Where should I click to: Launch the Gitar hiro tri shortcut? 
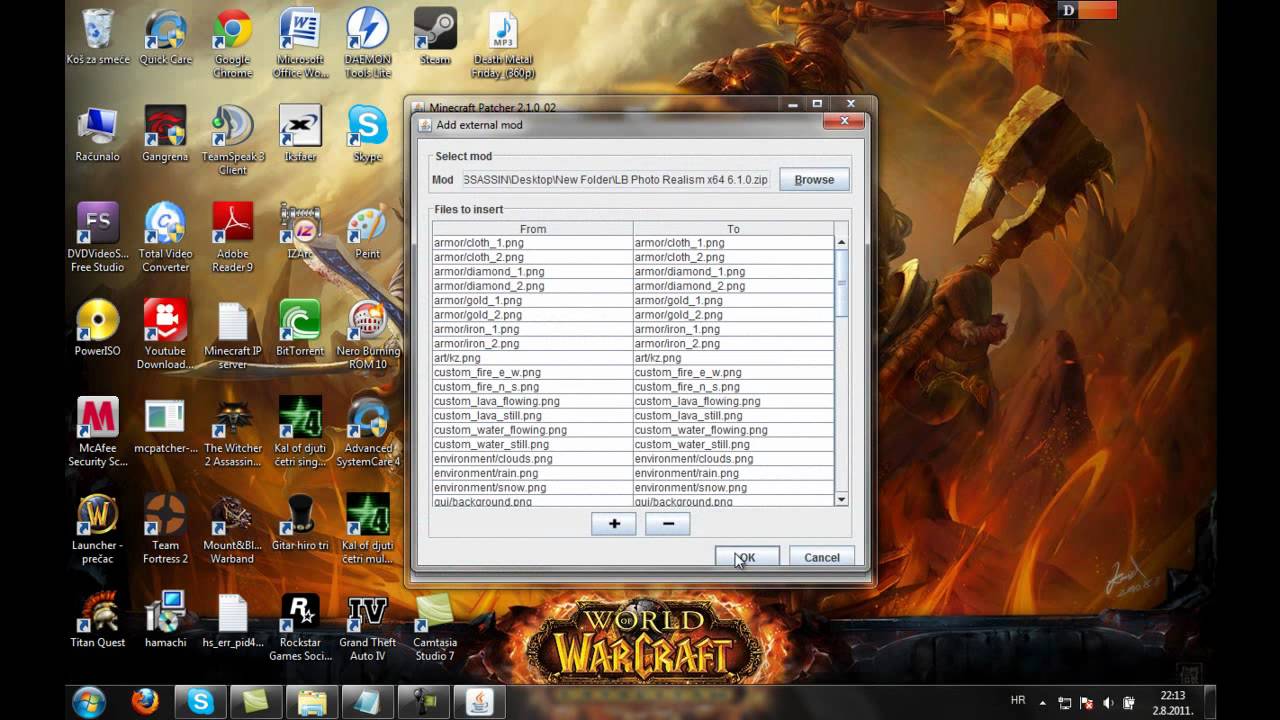300,522
